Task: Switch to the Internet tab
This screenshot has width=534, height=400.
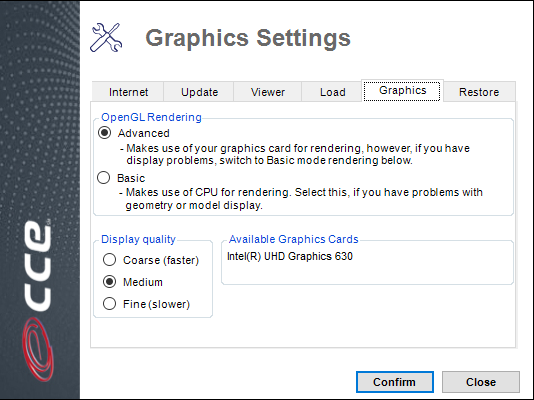Action: [x=128, y=92]
